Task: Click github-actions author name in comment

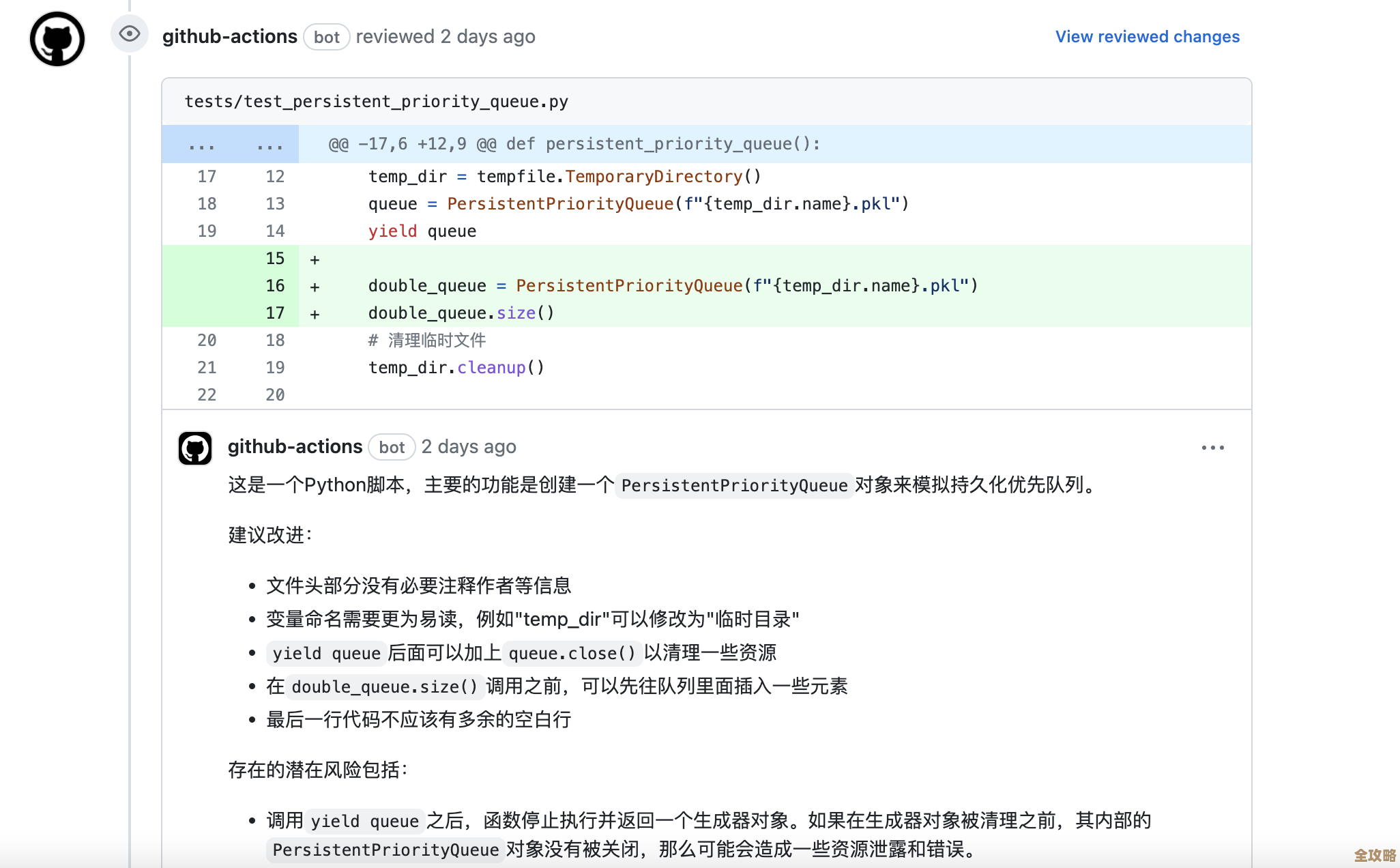Action: (295, 447)
